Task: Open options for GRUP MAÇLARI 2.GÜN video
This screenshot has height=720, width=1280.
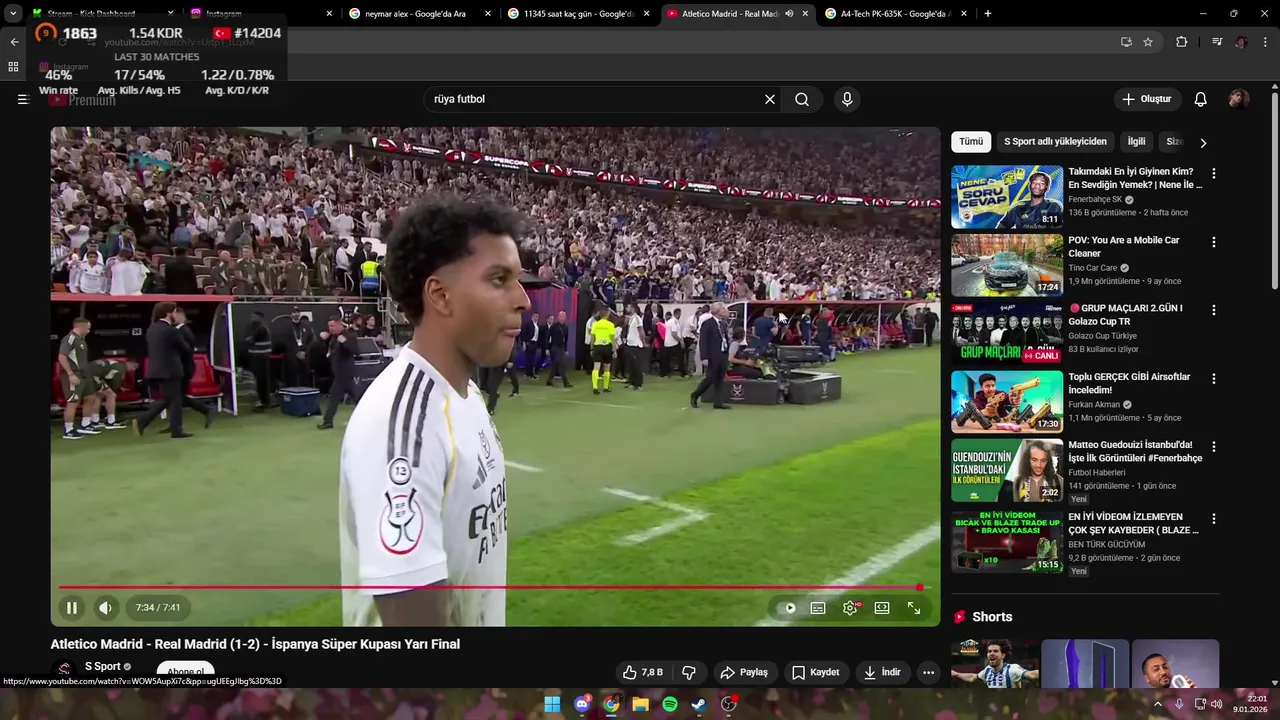Action: pos(1214,310)
